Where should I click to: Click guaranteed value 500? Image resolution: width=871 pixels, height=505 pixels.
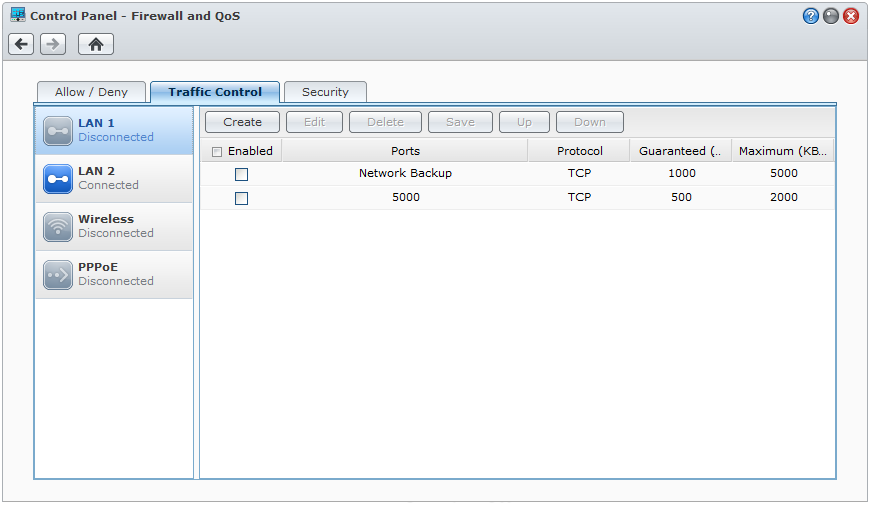(682, 197)
